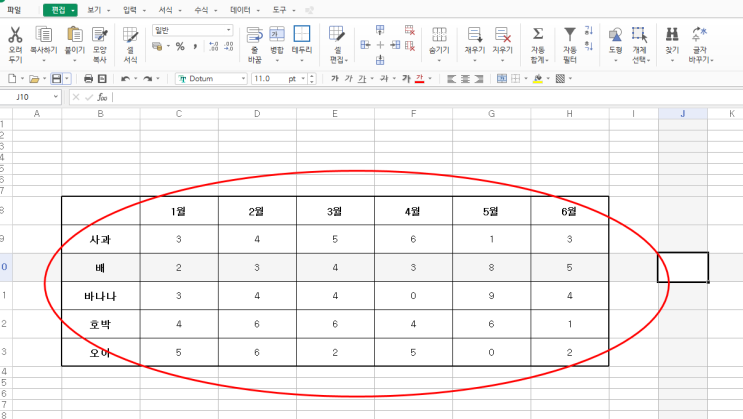The image size is (743, 419).
Task: Select the 편집 tab
Action: click(60, 10)
